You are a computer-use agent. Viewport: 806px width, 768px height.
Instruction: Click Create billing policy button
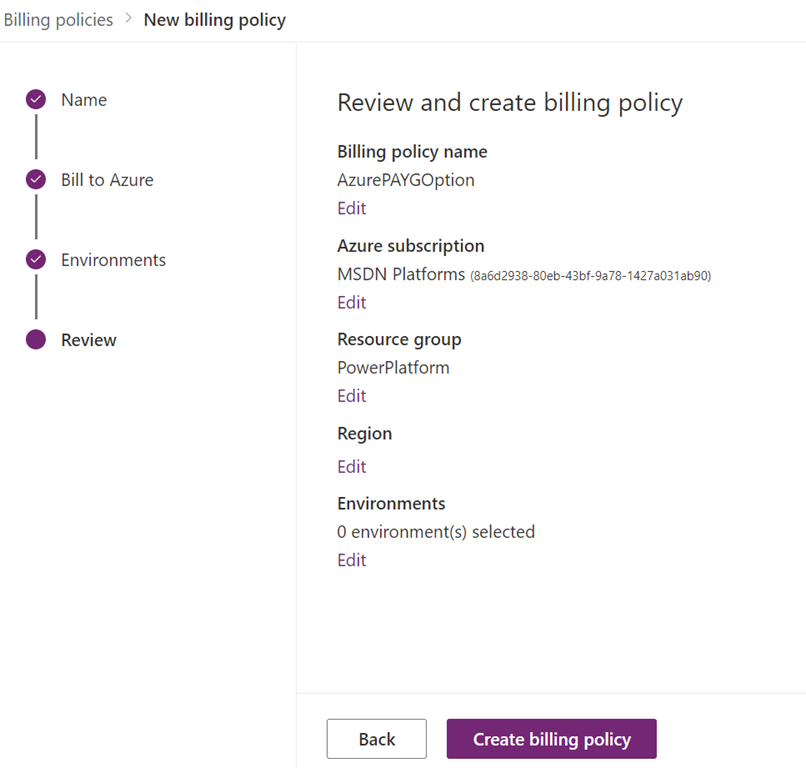(552, 739)
